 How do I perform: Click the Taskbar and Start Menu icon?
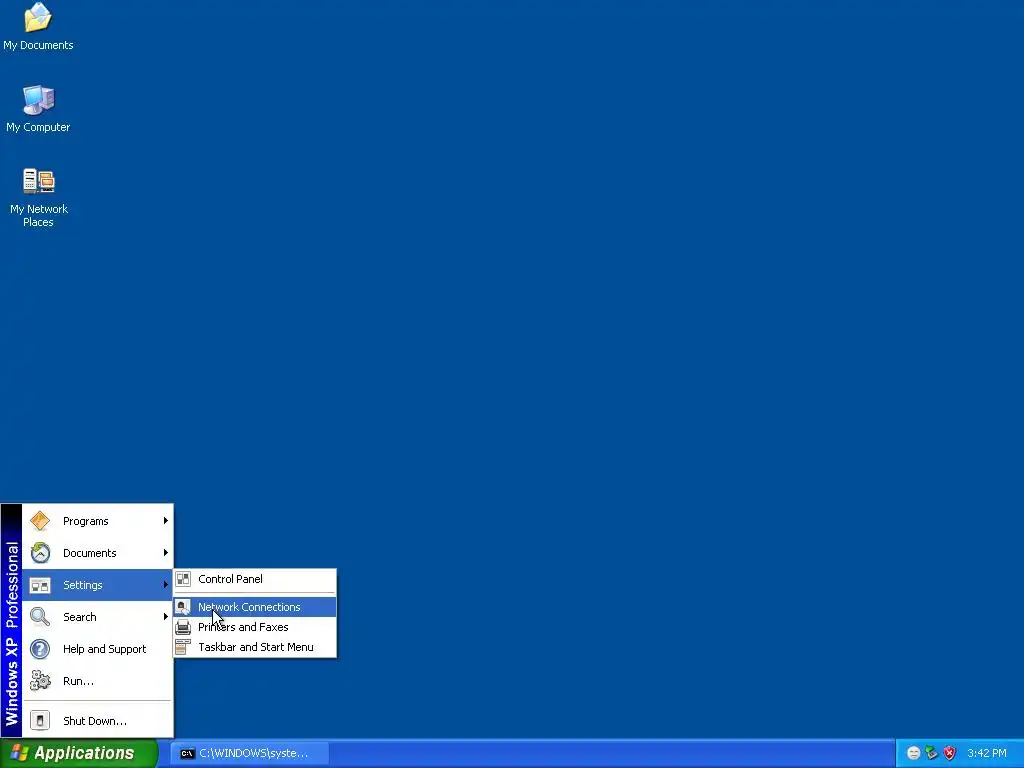tap(183, 647)
